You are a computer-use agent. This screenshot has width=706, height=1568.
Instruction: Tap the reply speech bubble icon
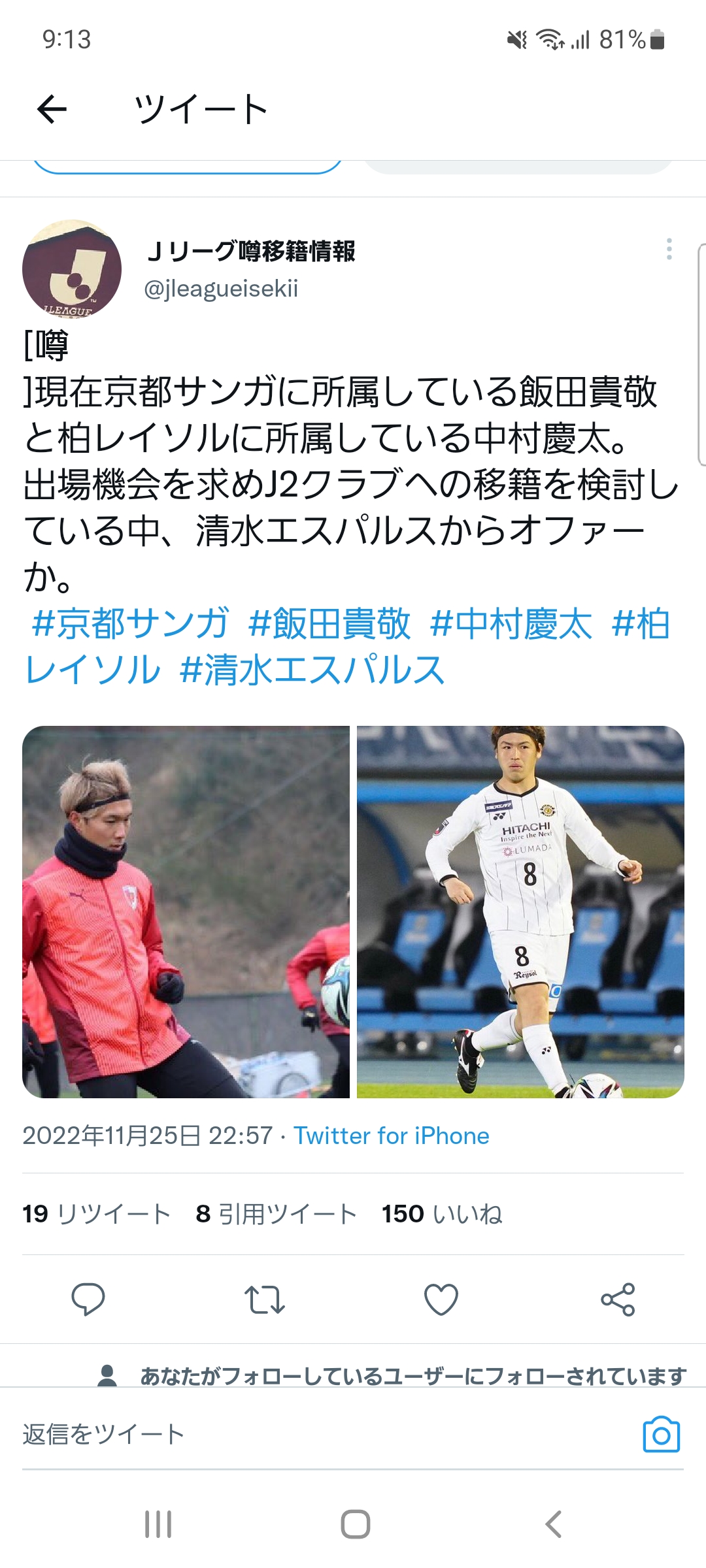coord(88,1299)
